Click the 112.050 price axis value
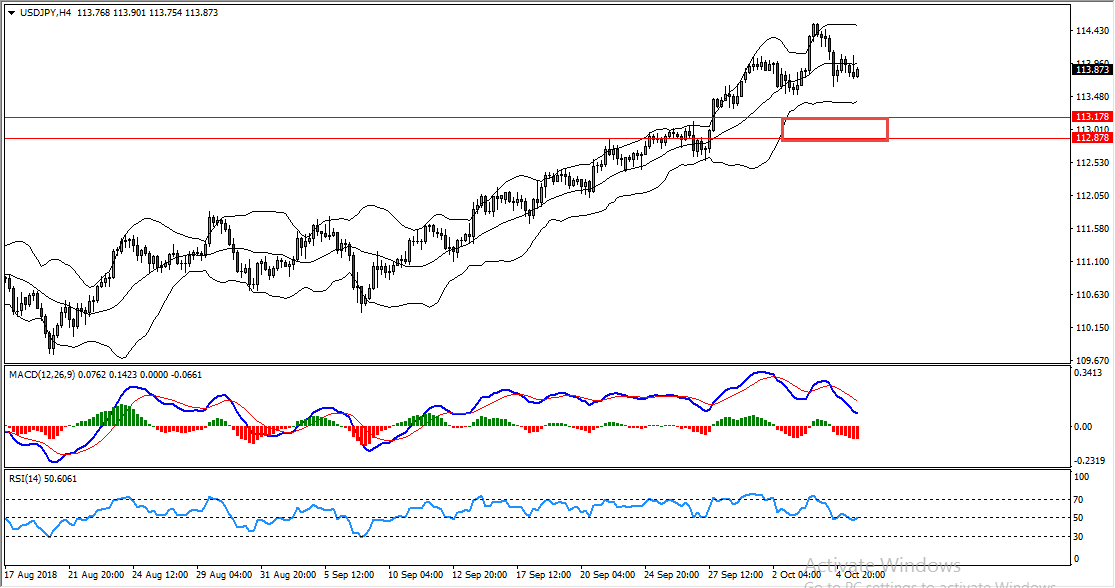 (x=1092, y=196)
